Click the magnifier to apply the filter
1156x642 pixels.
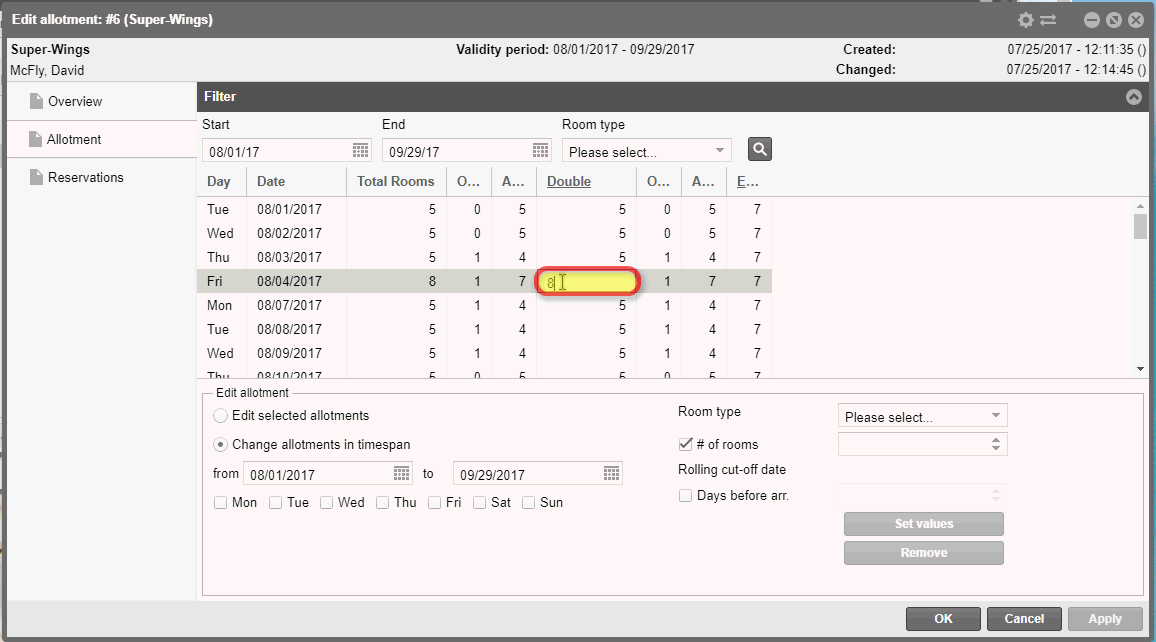759,148
